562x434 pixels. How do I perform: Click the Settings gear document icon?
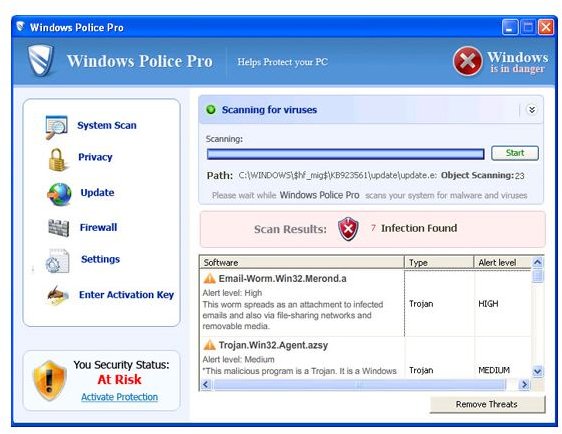click(57, 261)
